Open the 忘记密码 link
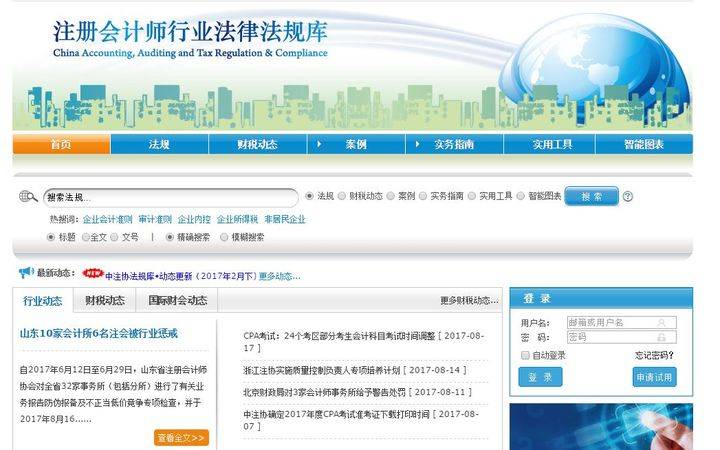The image size is (720, 450). [655, 355]
